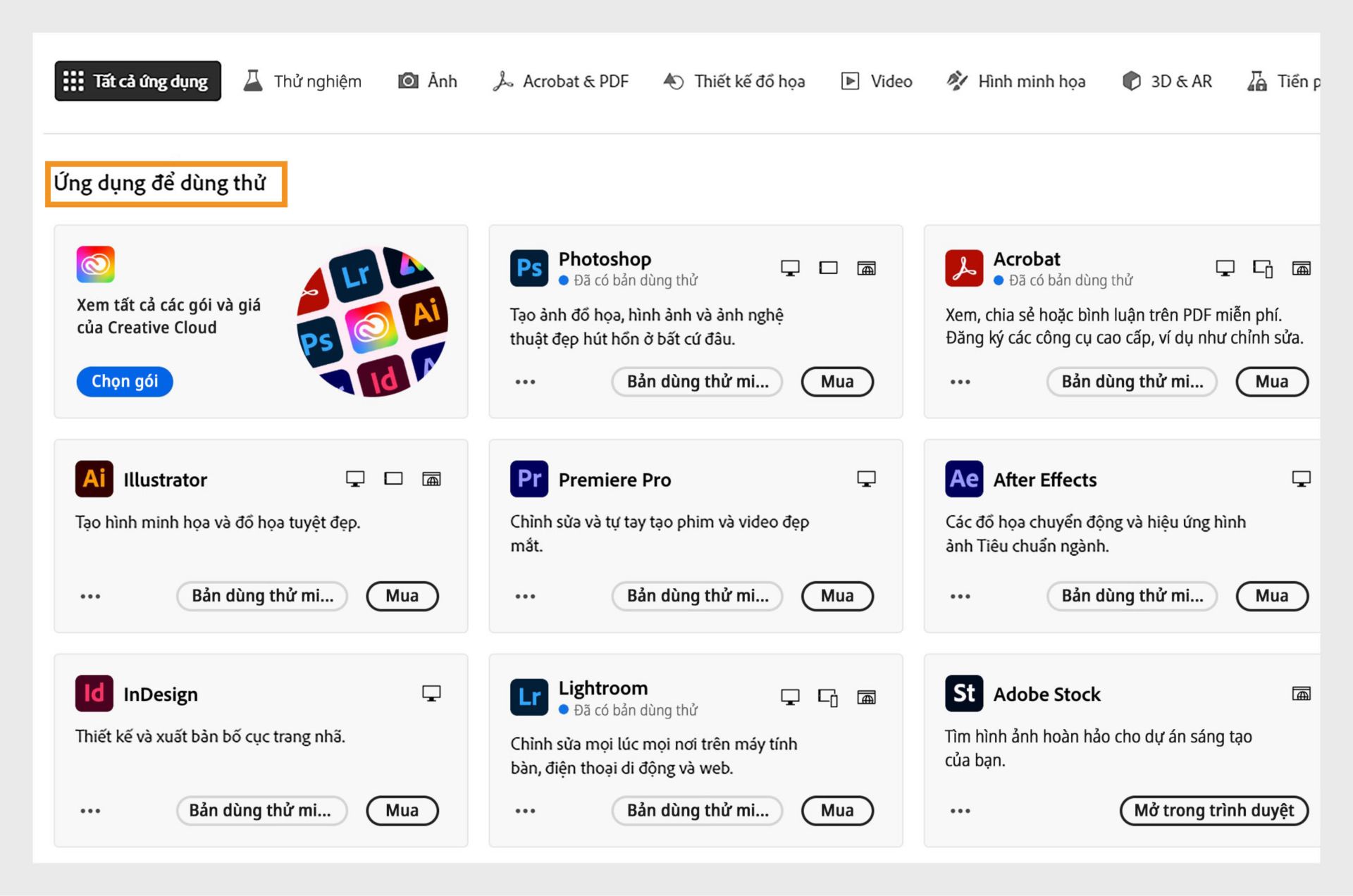Click InDesign desktop platform icon

tap(431, 694)
